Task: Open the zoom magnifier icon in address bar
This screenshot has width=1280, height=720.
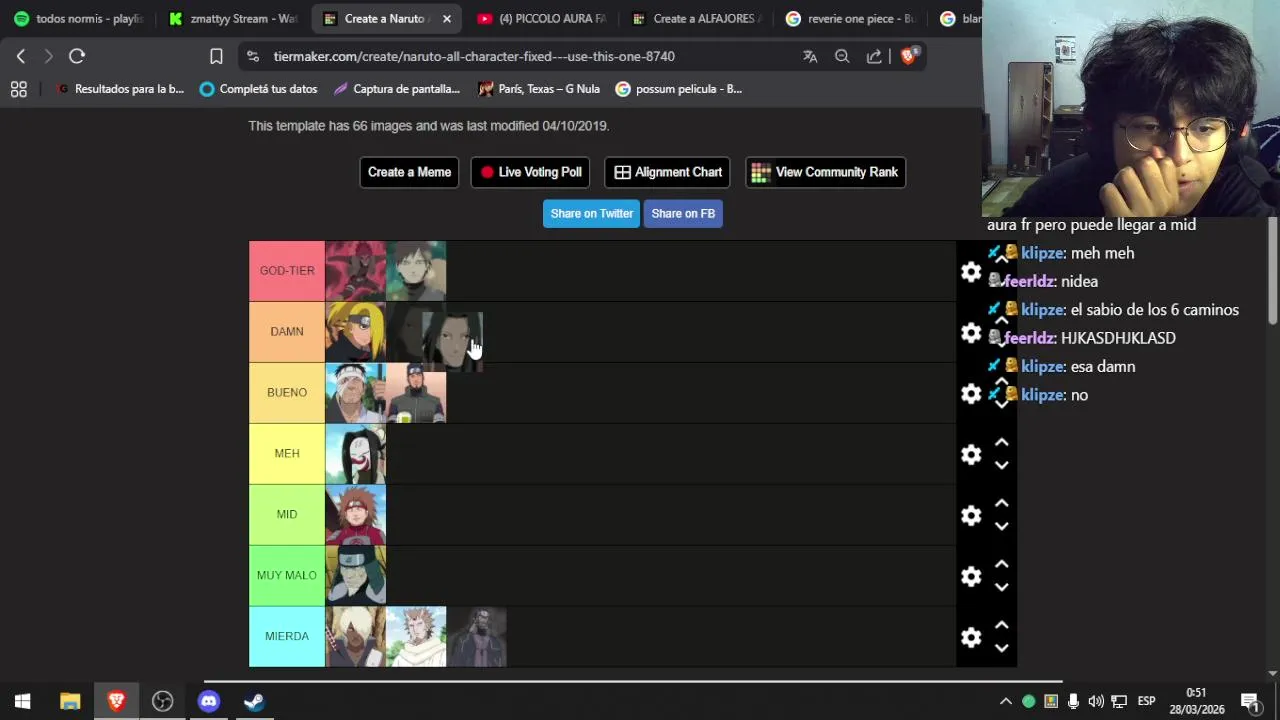Action: point(842,56)
